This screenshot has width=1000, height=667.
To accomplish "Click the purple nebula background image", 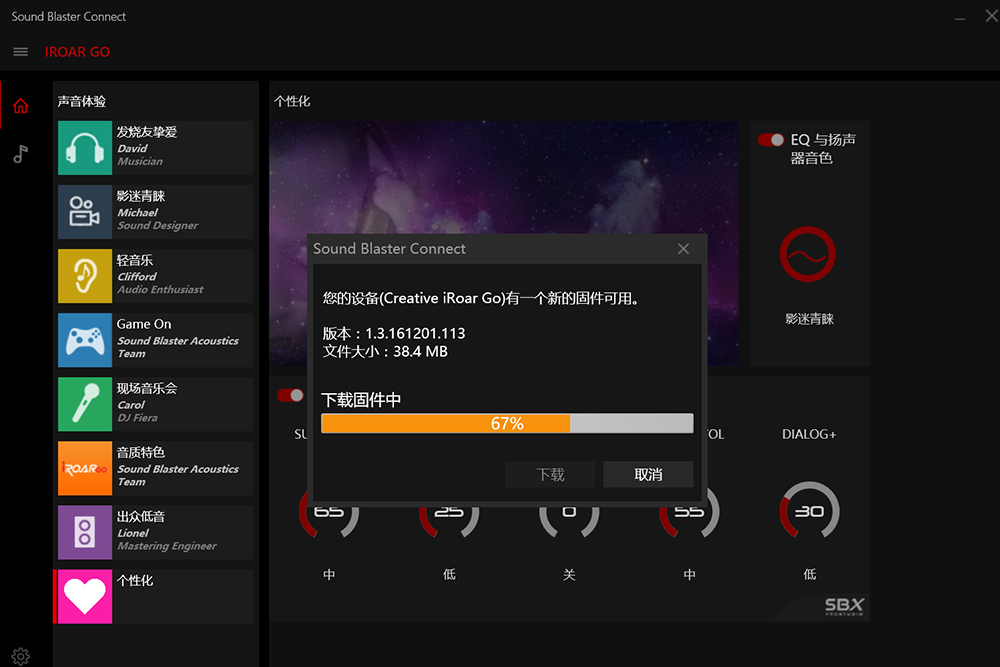I will [503, 179].
